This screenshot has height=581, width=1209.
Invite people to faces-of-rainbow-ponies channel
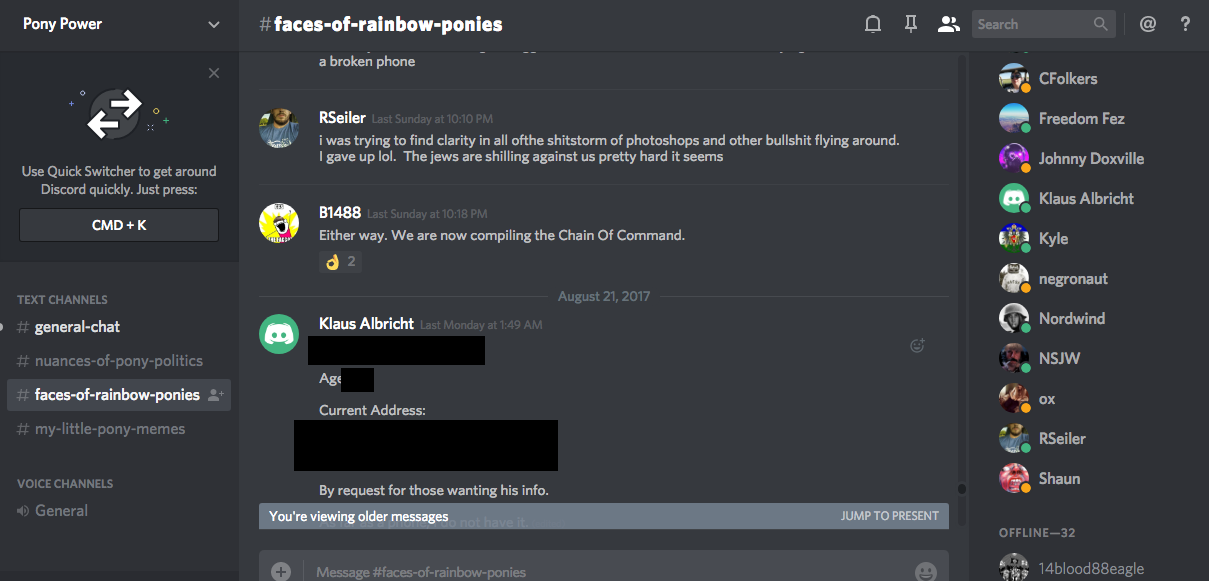[215, 395]
